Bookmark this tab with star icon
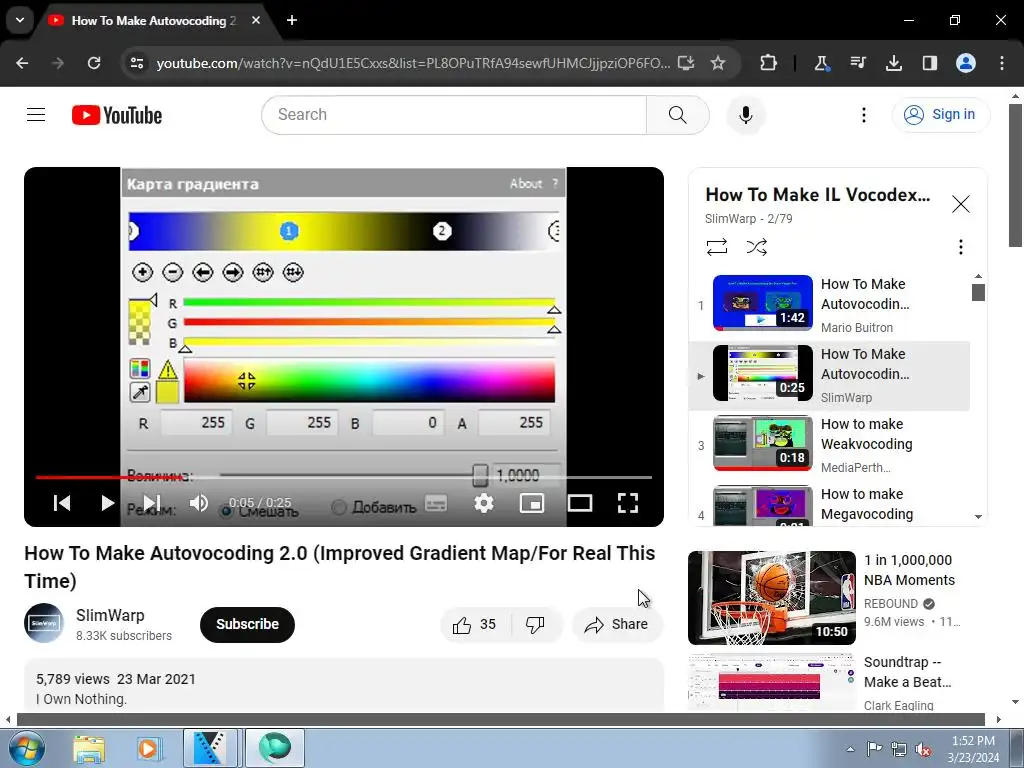This screenshot has height=768, width=1024. (x=718, y=63)
